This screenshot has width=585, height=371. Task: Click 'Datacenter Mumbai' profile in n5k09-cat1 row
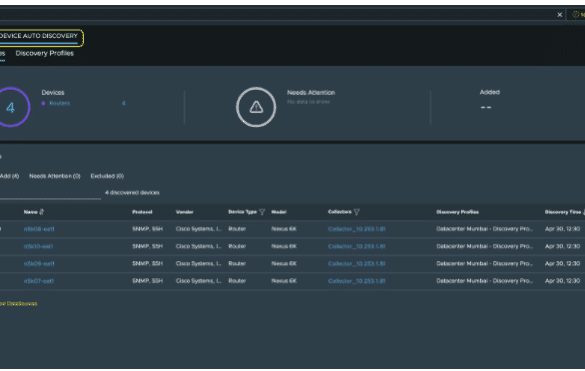(485, 264)
